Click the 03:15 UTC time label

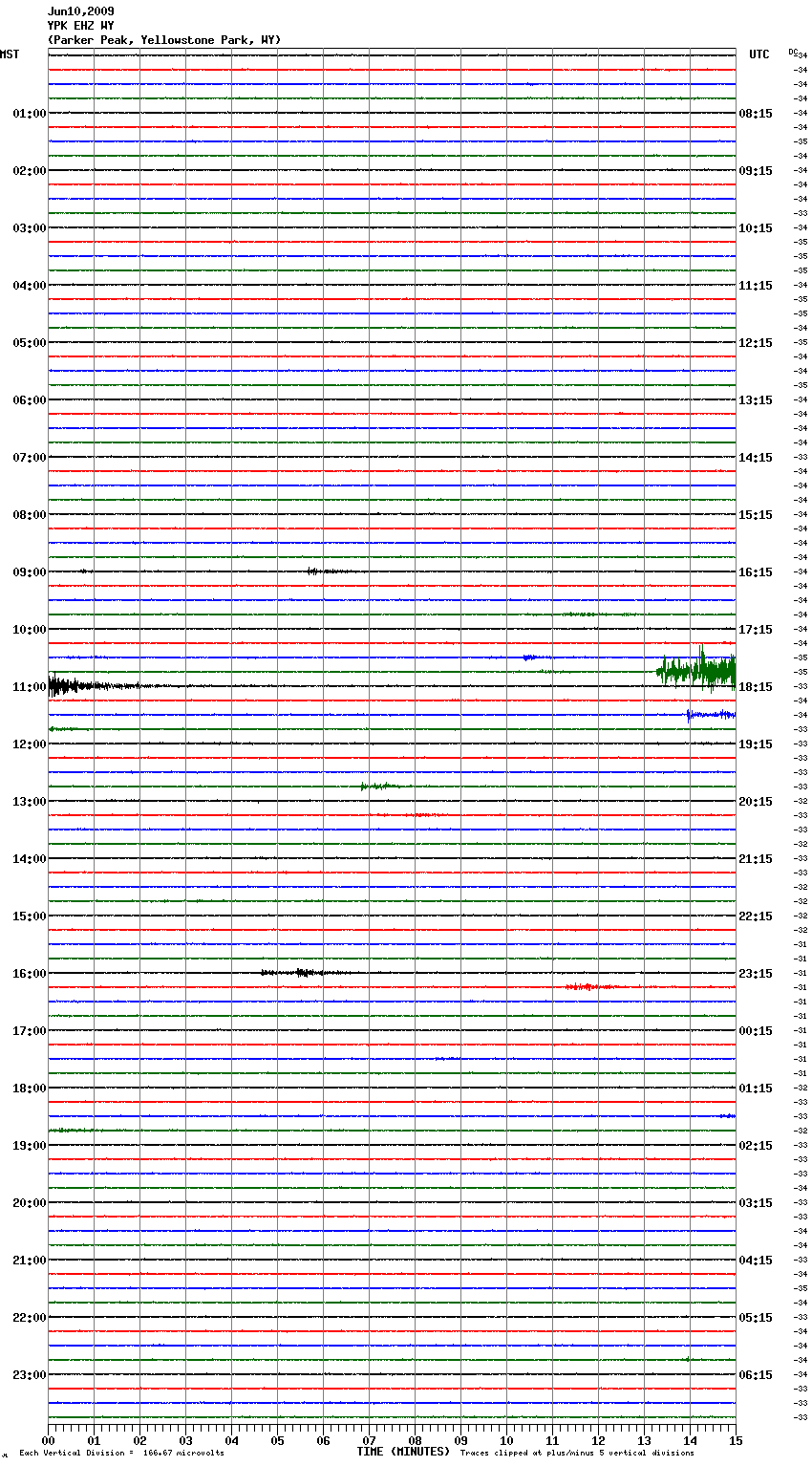(x=756, y=1203)
